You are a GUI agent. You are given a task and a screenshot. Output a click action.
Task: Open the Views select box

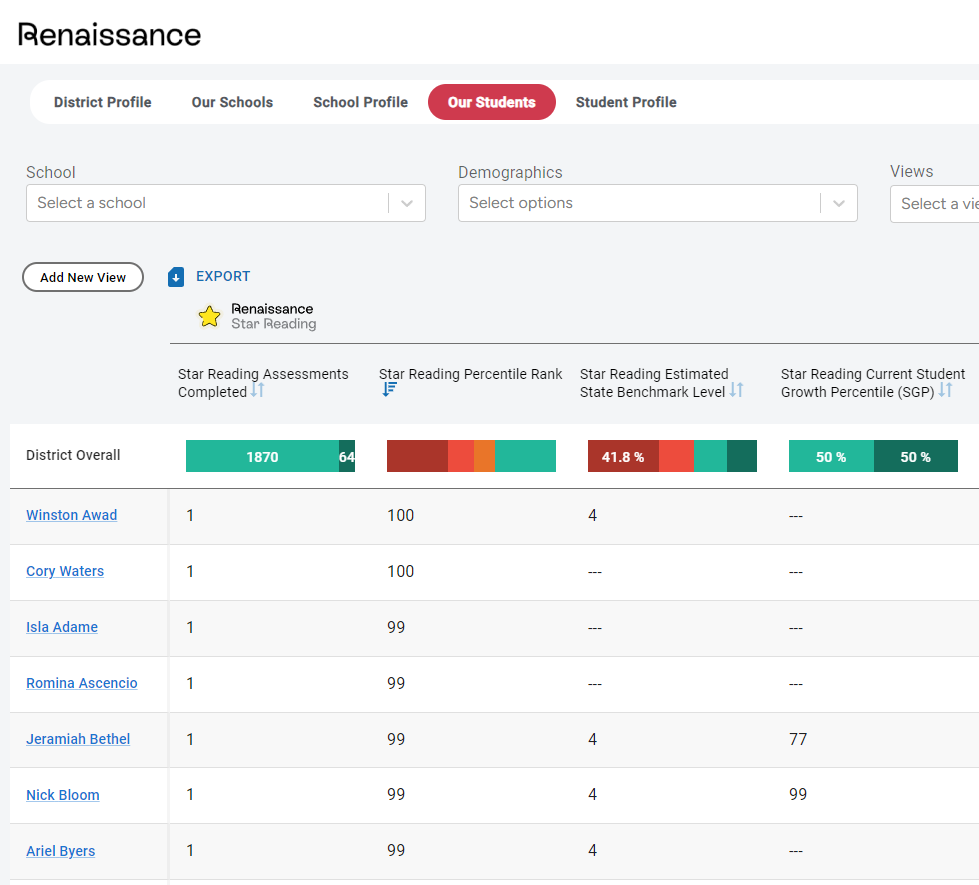tap(934, 204)
